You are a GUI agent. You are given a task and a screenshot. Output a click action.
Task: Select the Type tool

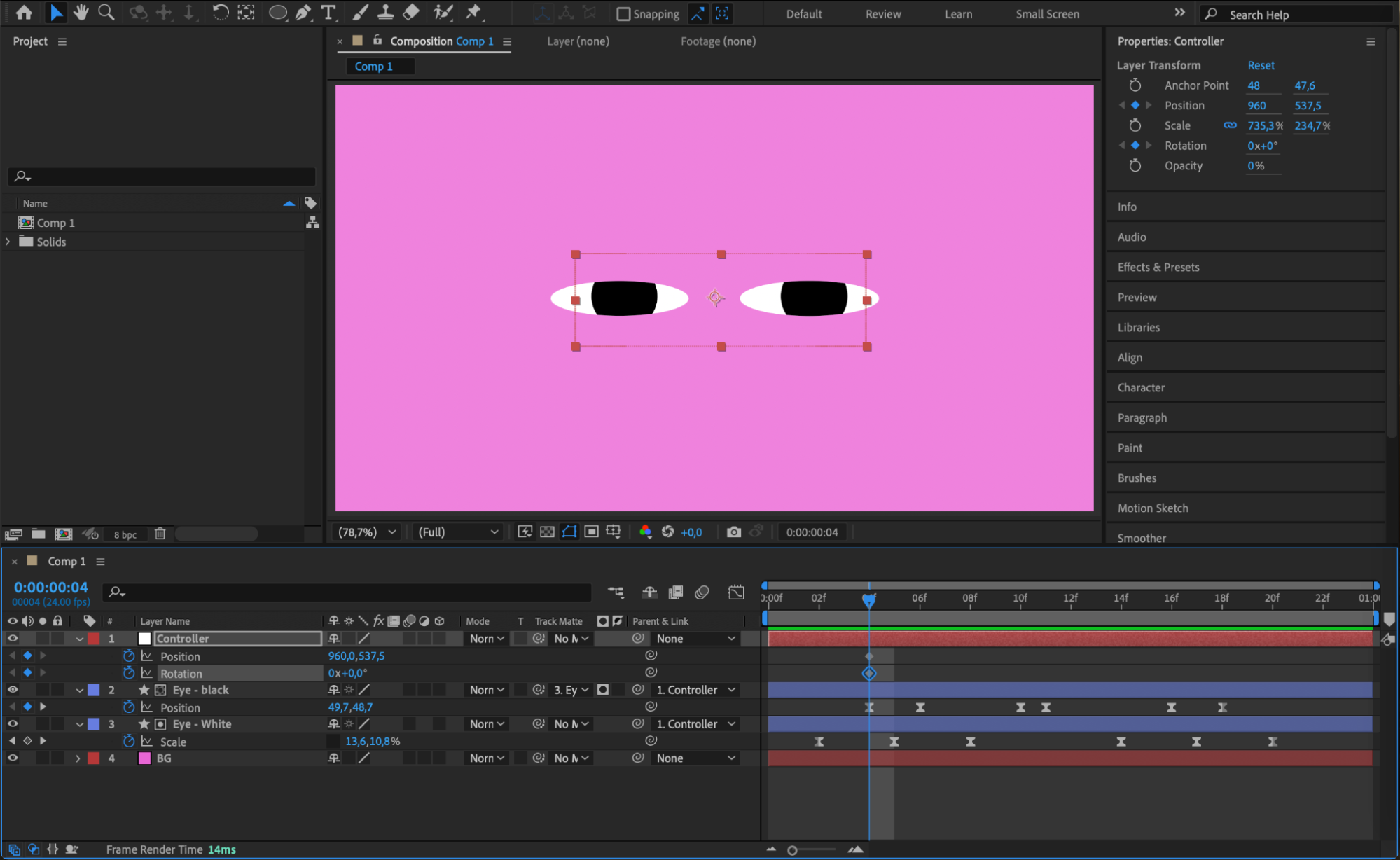(328, 12)
